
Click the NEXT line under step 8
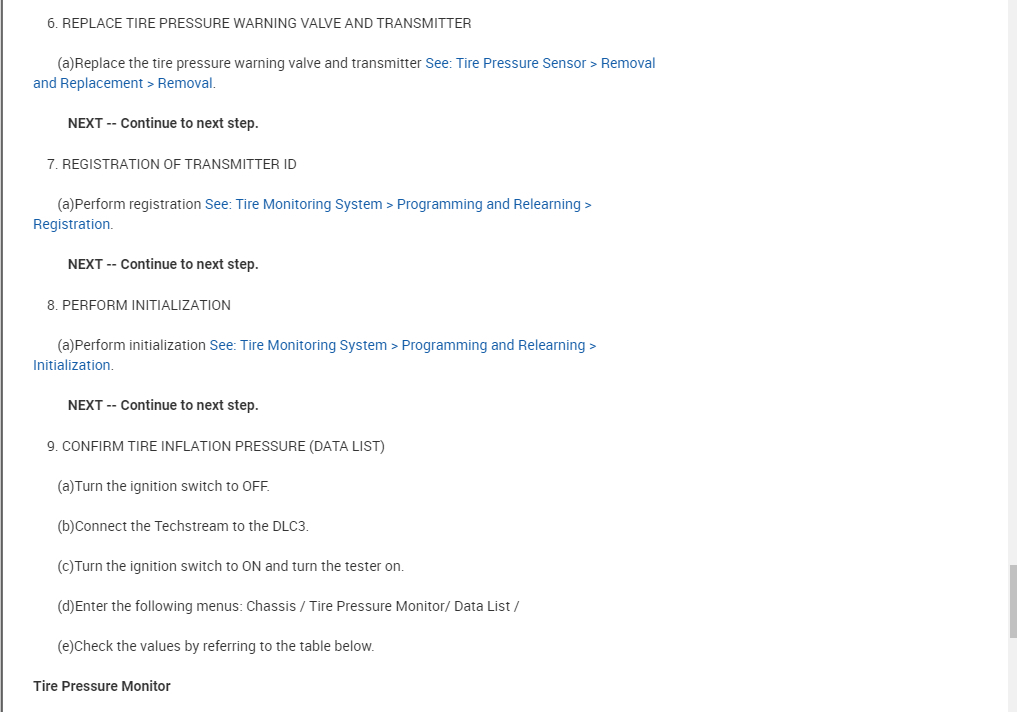pos(163,405)
